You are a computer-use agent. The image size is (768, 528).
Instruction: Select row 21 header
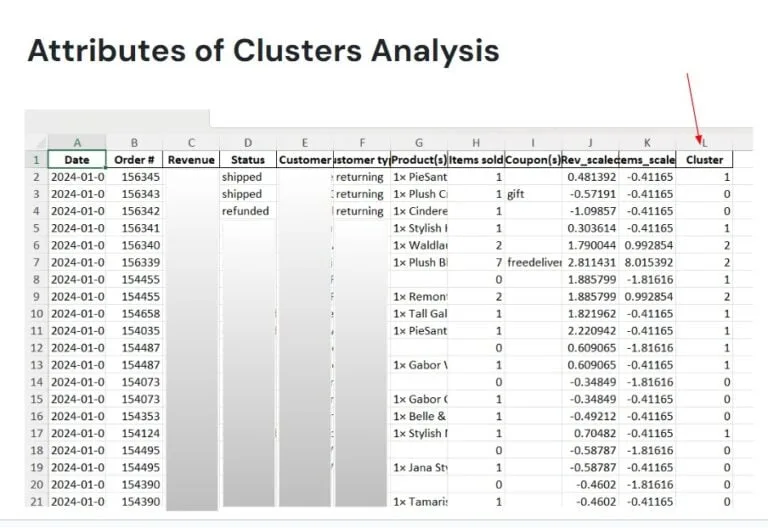pyautogui.click(x=37, y=502)
